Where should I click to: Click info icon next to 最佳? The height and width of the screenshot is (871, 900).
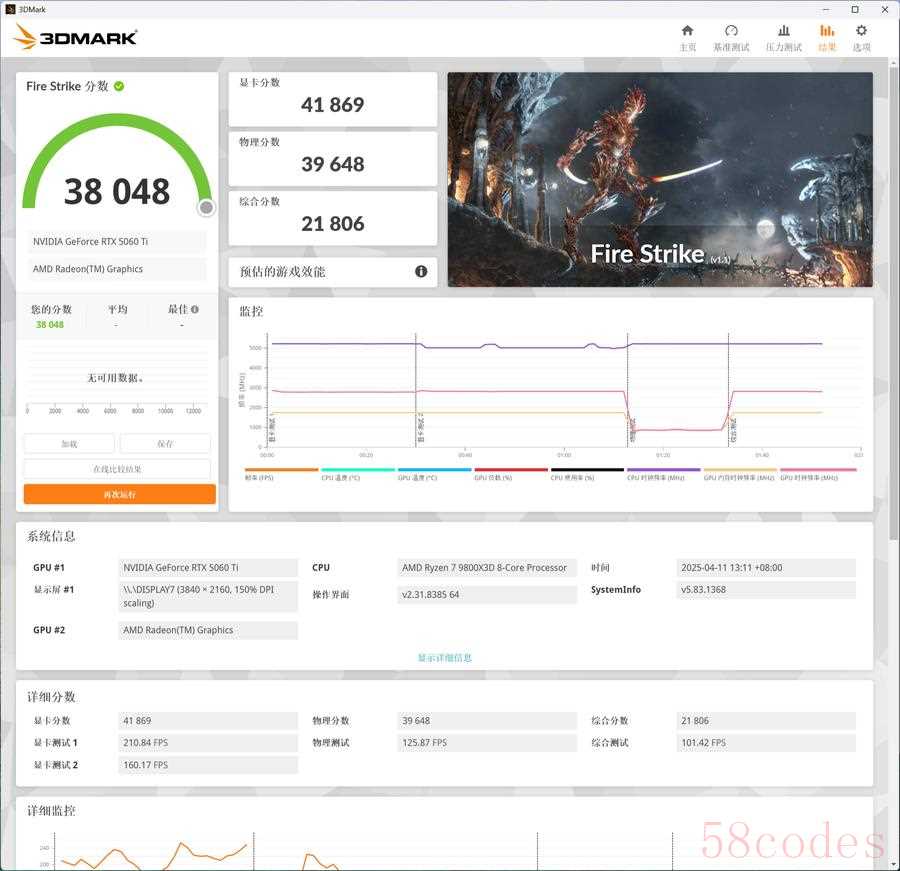point(195,310)
